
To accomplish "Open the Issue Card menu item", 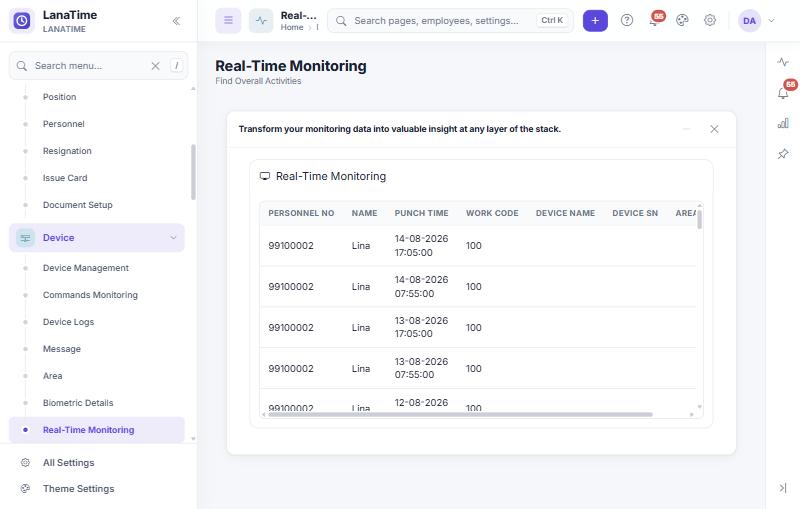I will pos(65,178).
